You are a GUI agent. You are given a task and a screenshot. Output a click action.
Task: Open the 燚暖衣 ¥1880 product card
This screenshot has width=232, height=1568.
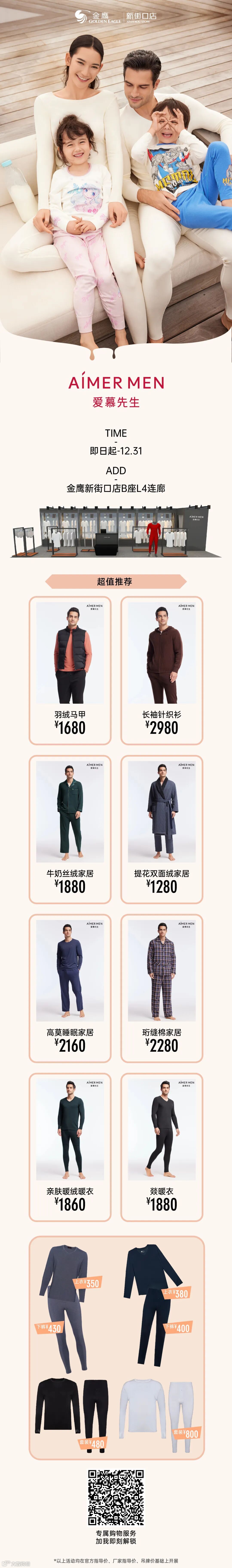click(162, 1147)
